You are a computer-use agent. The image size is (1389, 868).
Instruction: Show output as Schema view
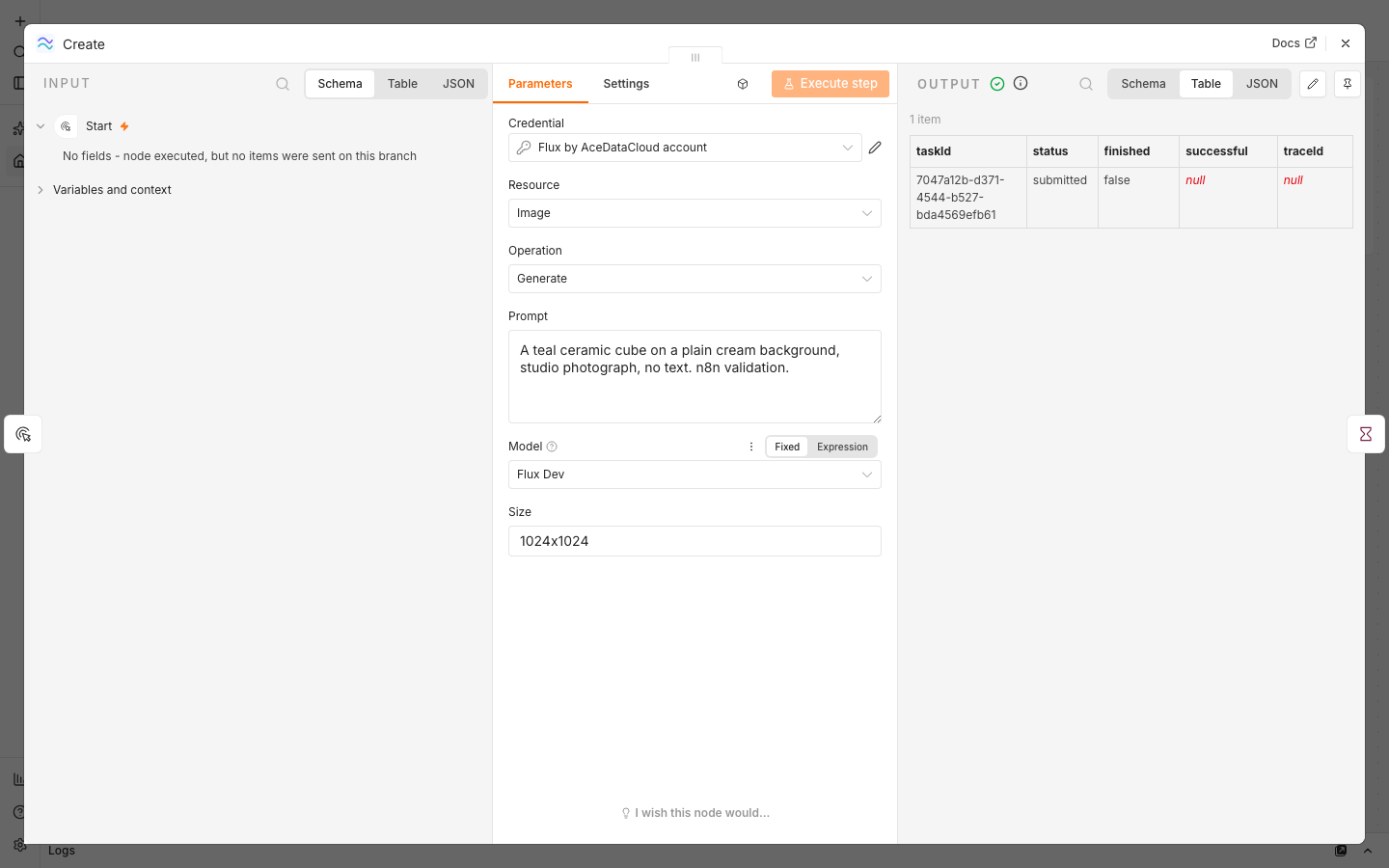coord(1143,84)
